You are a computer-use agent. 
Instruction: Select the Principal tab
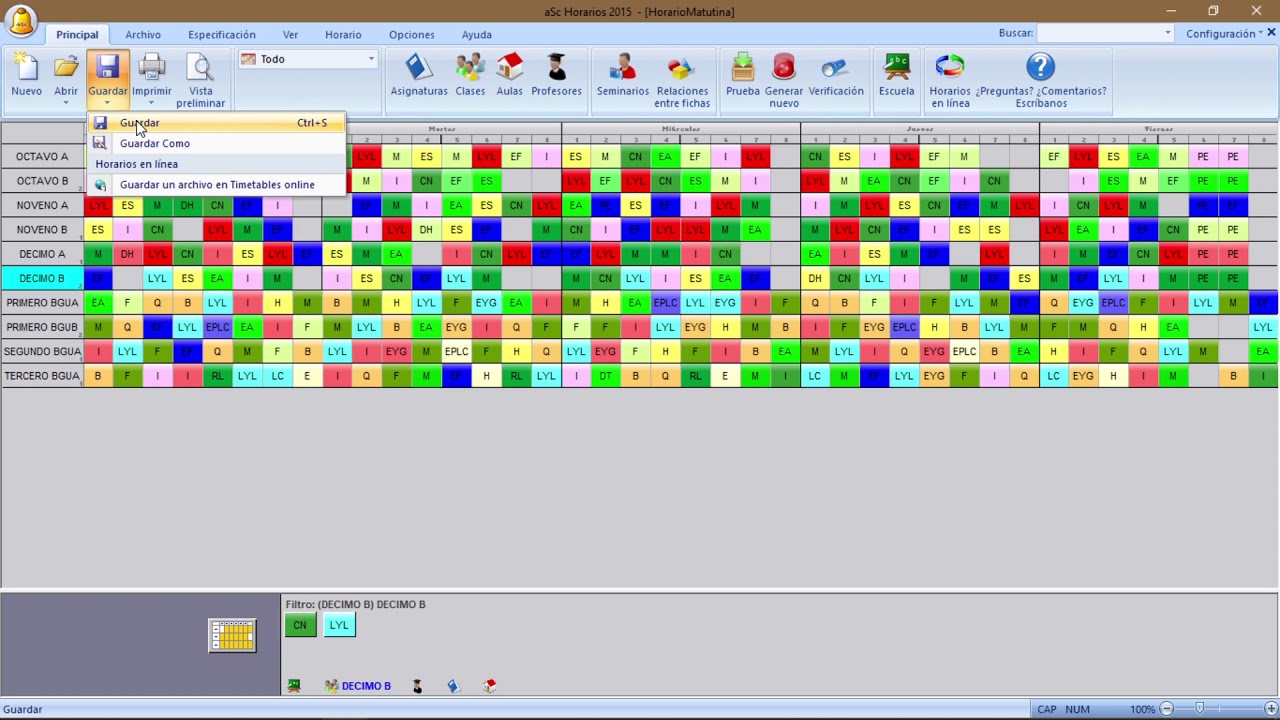click(77, 35)
